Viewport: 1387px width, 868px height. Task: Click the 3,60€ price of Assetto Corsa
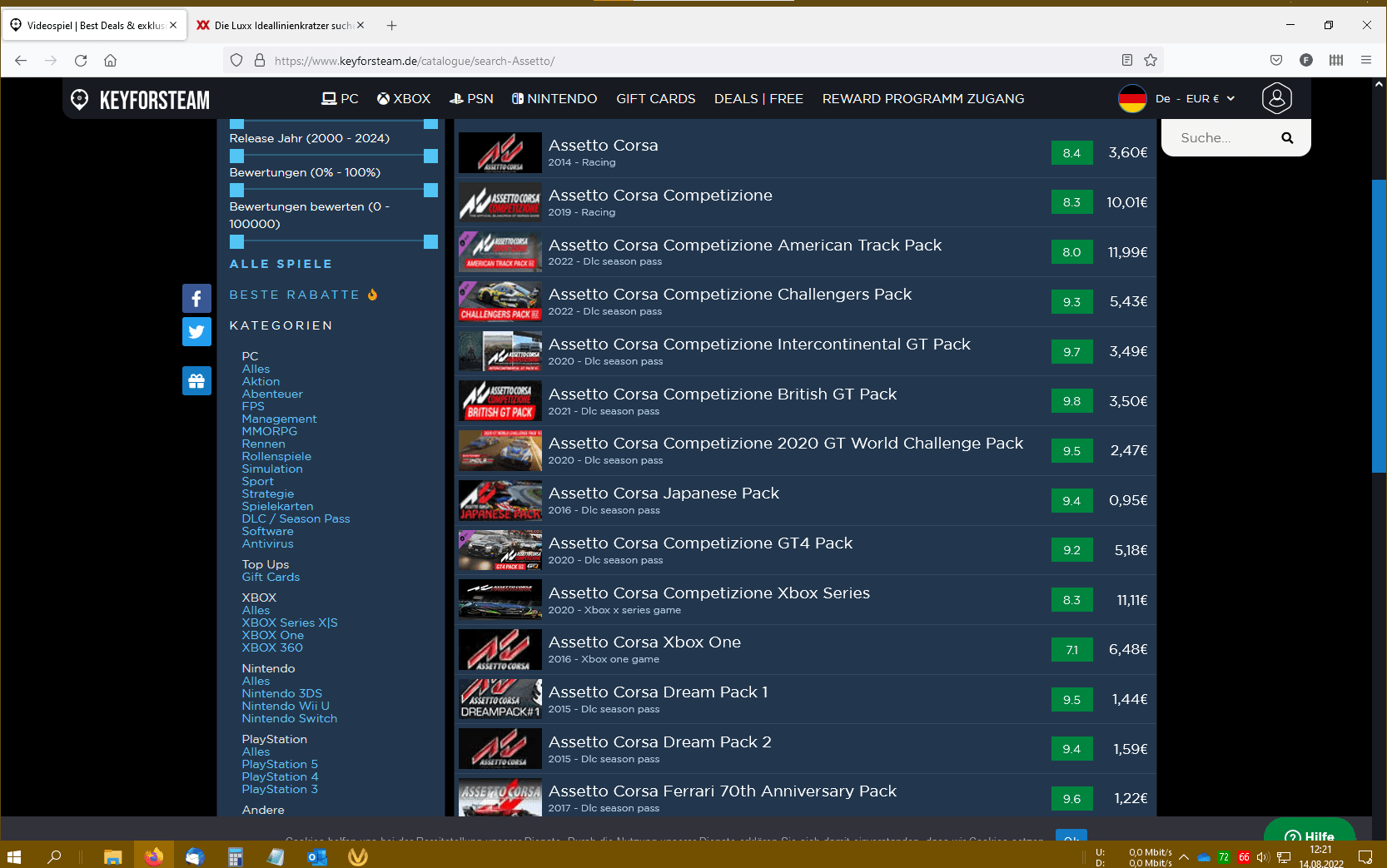1128,152
